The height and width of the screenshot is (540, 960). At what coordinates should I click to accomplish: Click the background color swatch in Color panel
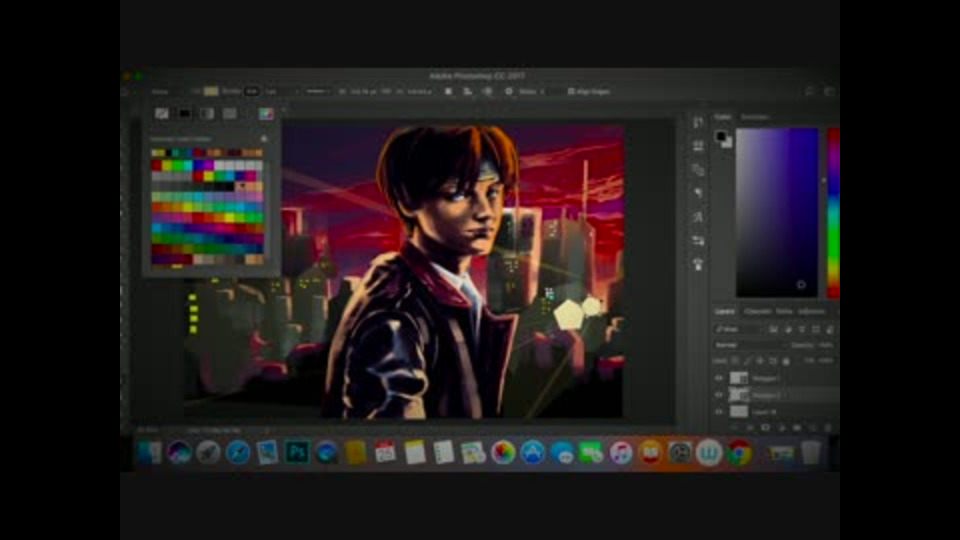[x=727, y=143]
